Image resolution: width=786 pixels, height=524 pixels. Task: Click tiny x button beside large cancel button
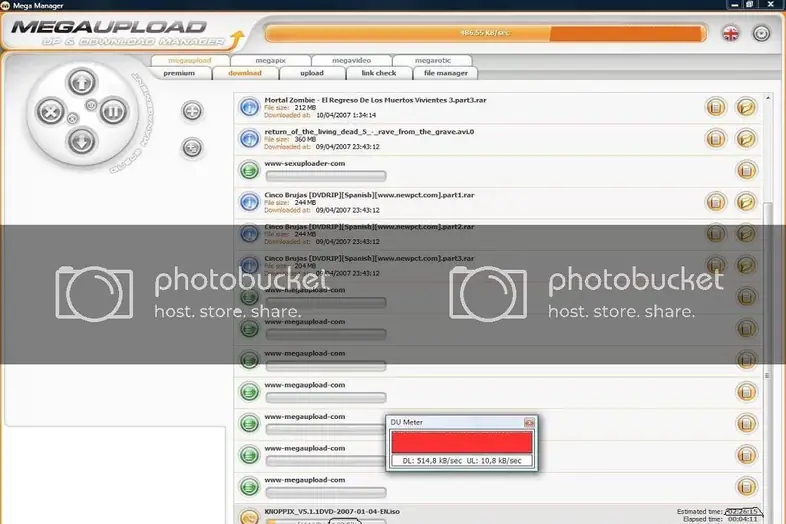(72, 118)
